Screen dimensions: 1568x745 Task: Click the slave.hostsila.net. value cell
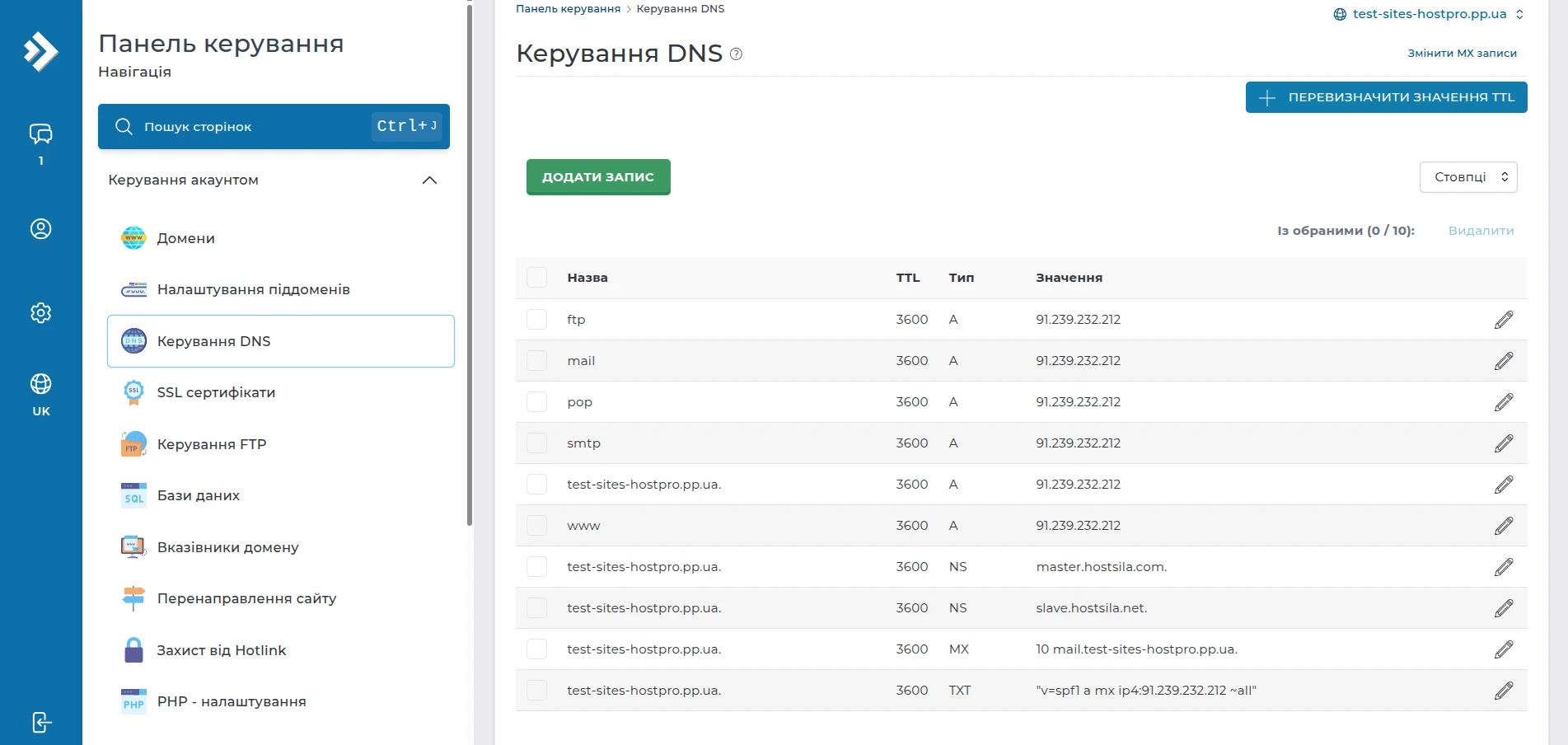pos(1091,608)
